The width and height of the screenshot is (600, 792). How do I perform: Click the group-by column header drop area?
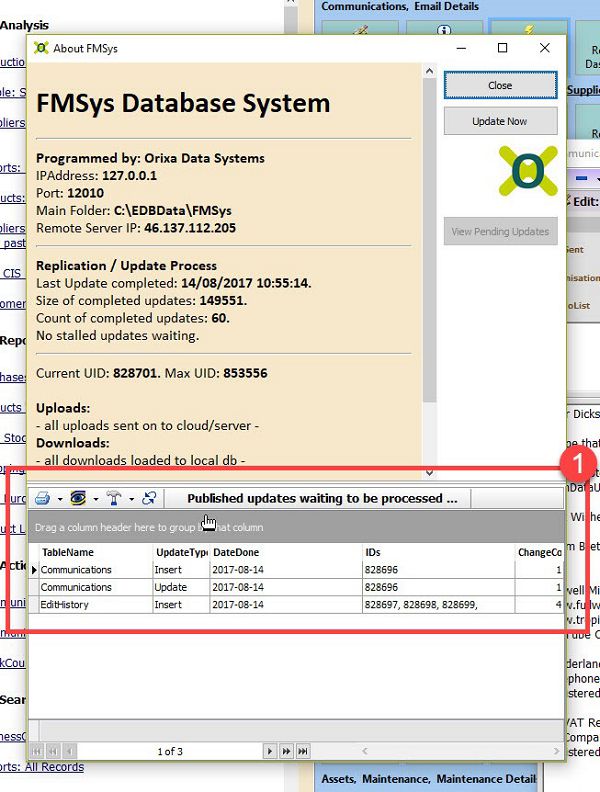tap(296, 527)
